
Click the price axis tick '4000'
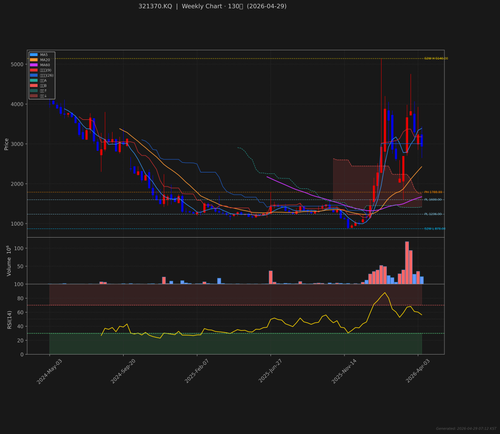(x=17, y=104)
